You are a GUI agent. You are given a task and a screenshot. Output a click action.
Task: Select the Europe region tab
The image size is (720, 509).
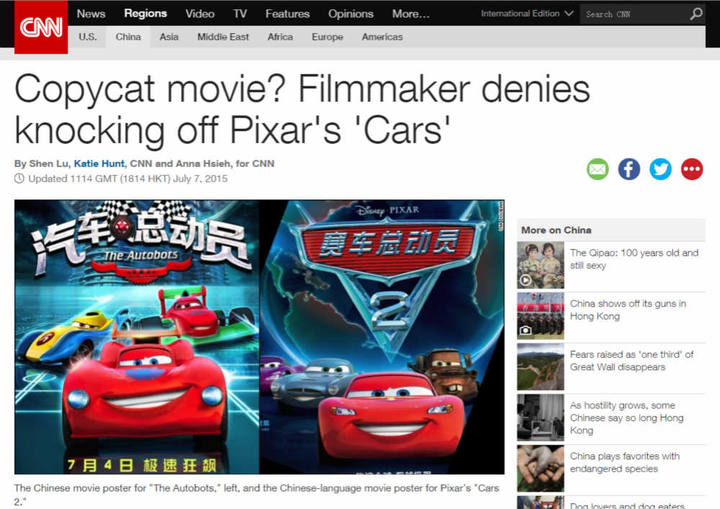click(327, 37)
